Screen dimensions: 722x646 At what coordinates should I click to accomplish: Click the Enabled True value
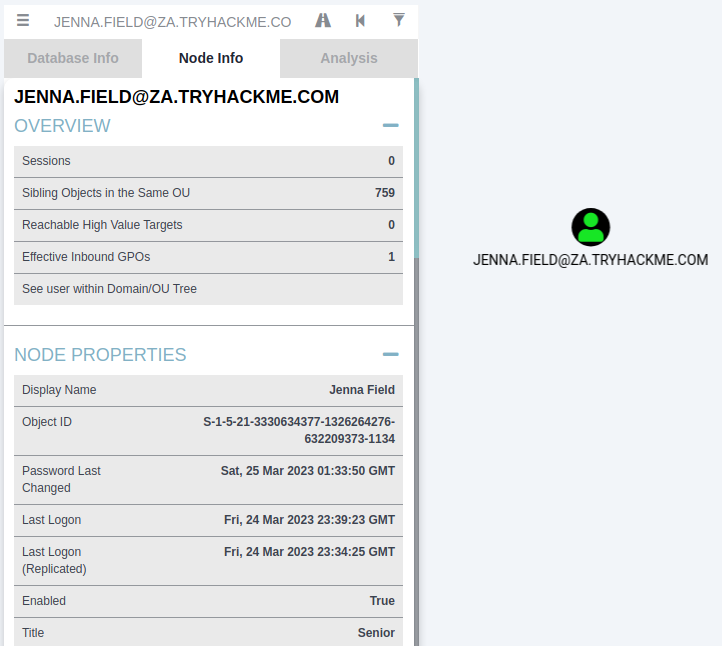point(382,601)
